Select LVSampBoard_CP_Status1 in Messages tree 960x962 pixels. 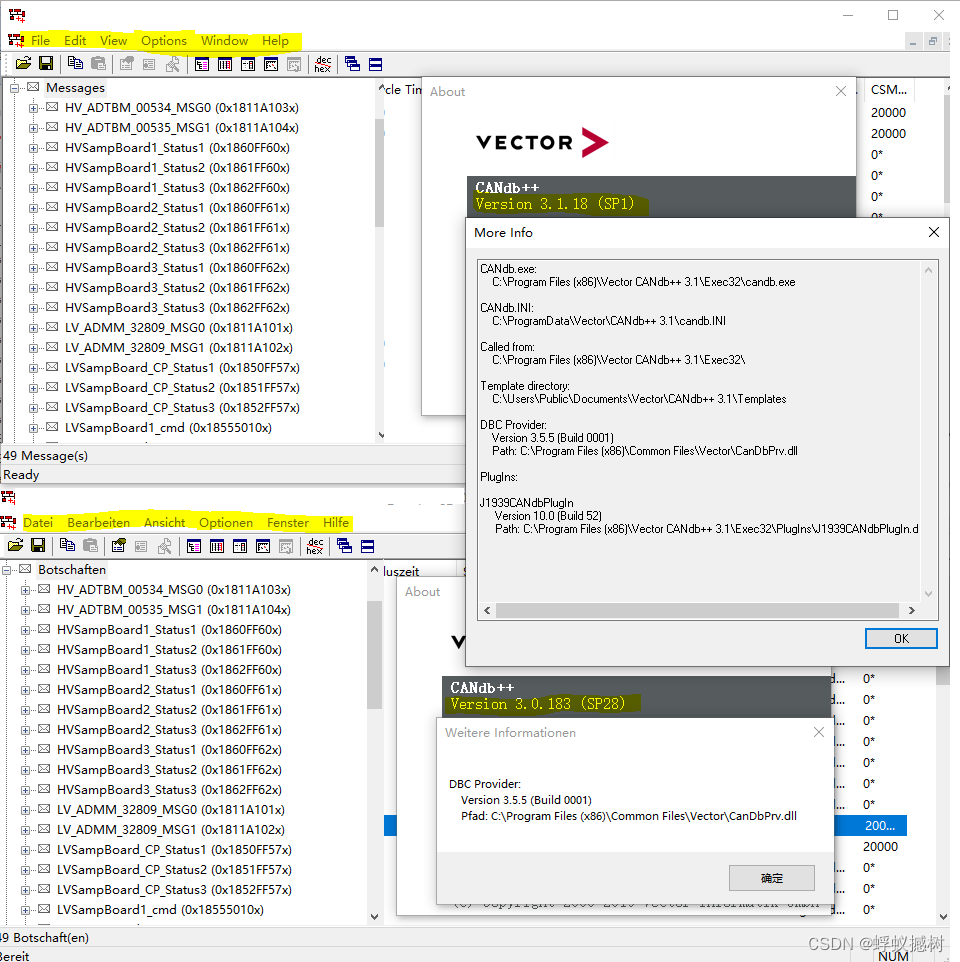[x=182, y=367]
